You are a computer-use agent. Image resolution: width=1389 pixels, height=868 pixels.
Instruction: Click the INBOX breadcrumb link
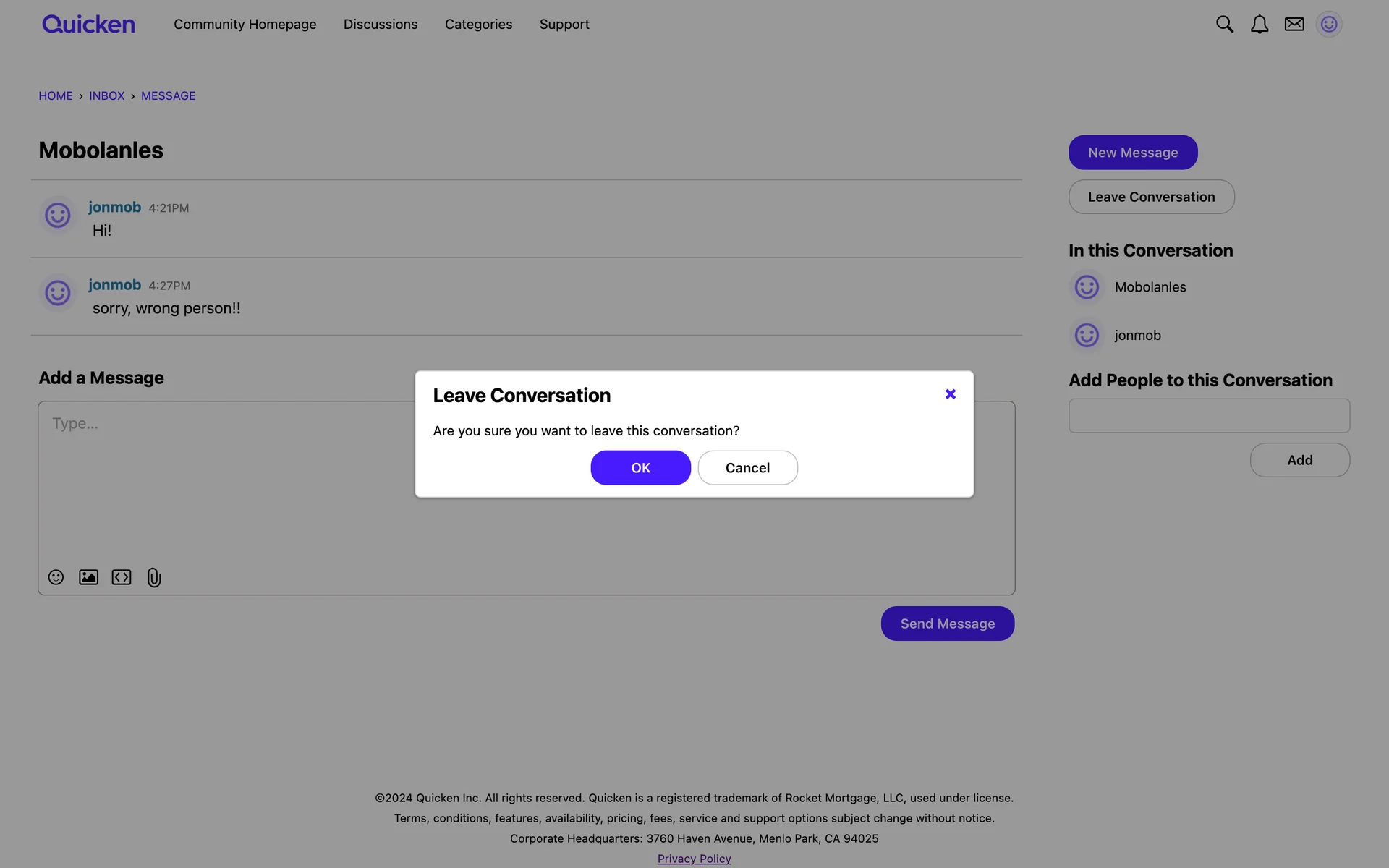click(106, 96)
